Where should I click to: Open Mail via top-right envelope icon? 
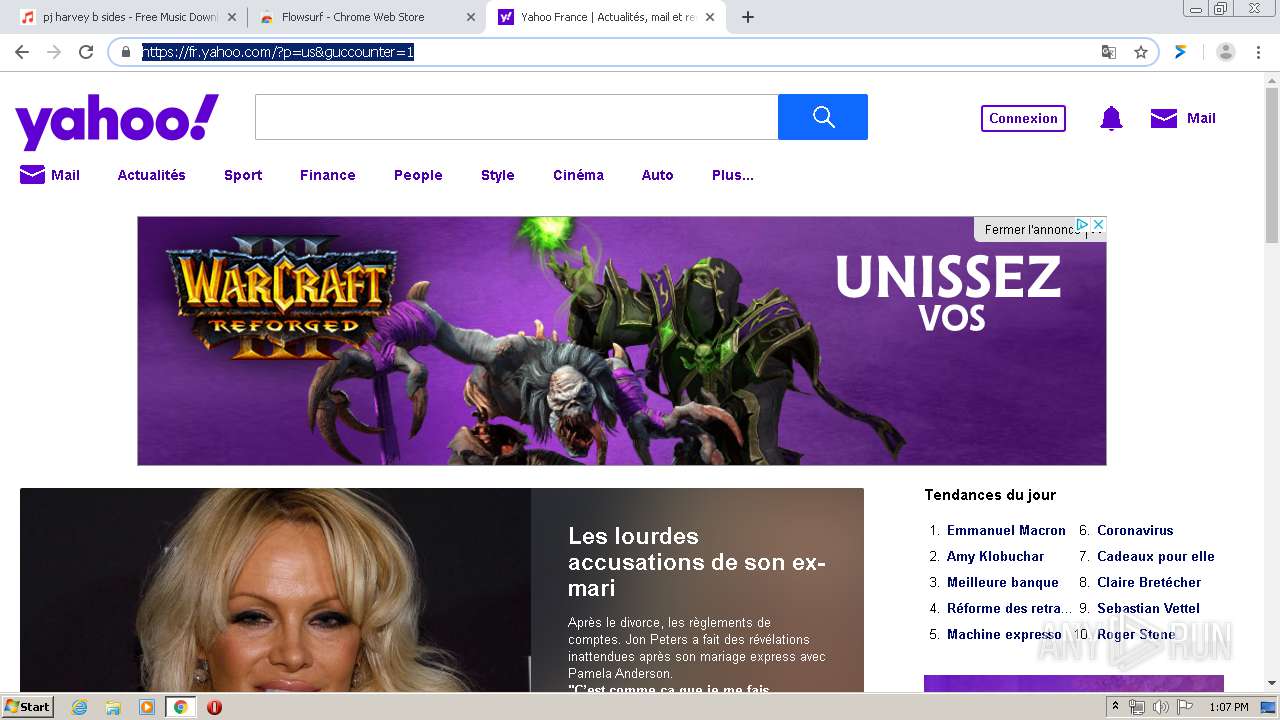pyautogui.click(x=1164, y=118)
